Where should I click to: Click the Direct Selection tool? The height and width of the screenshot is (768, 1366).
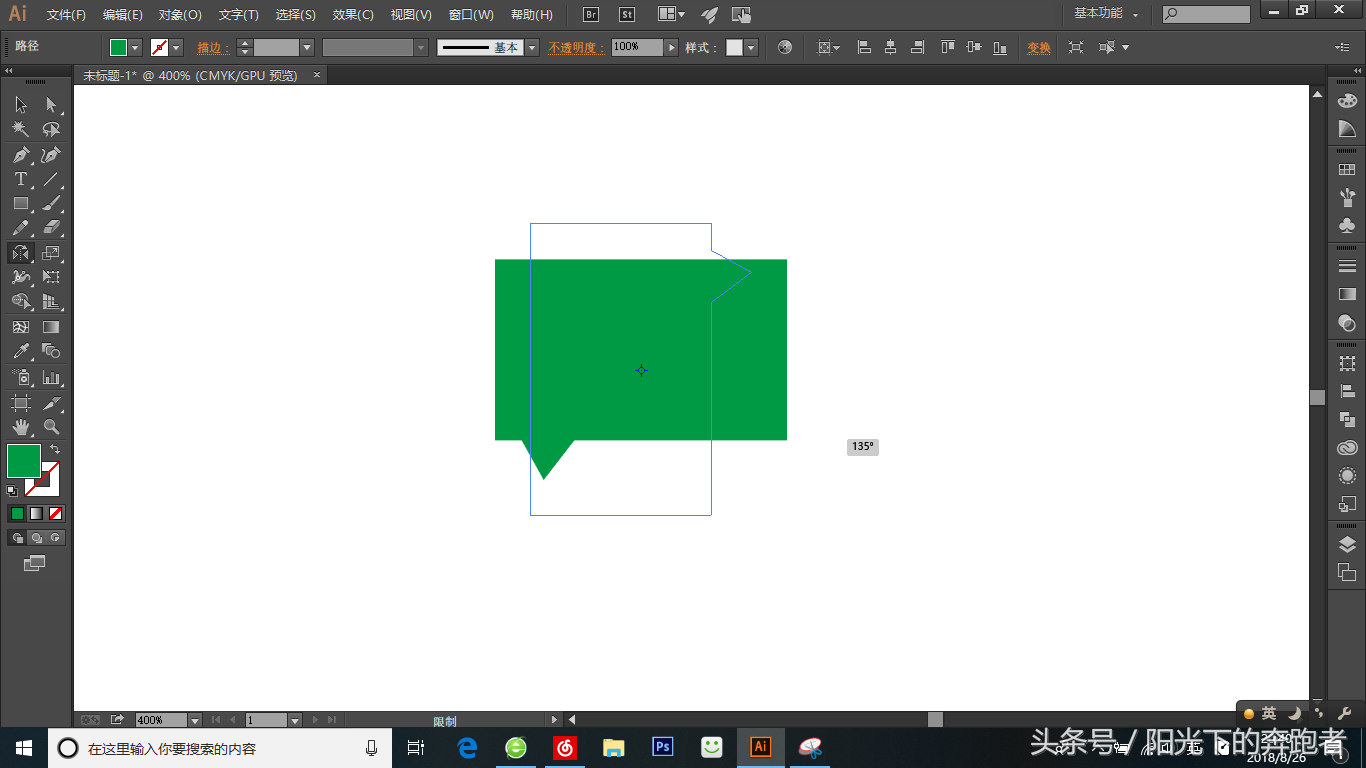click(x=51, y=105)
